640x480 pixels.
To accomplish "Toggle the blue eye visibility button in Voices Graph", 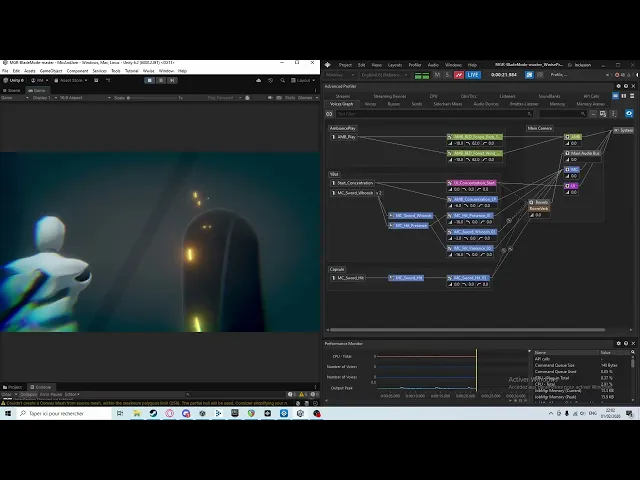I will (629, 114).
